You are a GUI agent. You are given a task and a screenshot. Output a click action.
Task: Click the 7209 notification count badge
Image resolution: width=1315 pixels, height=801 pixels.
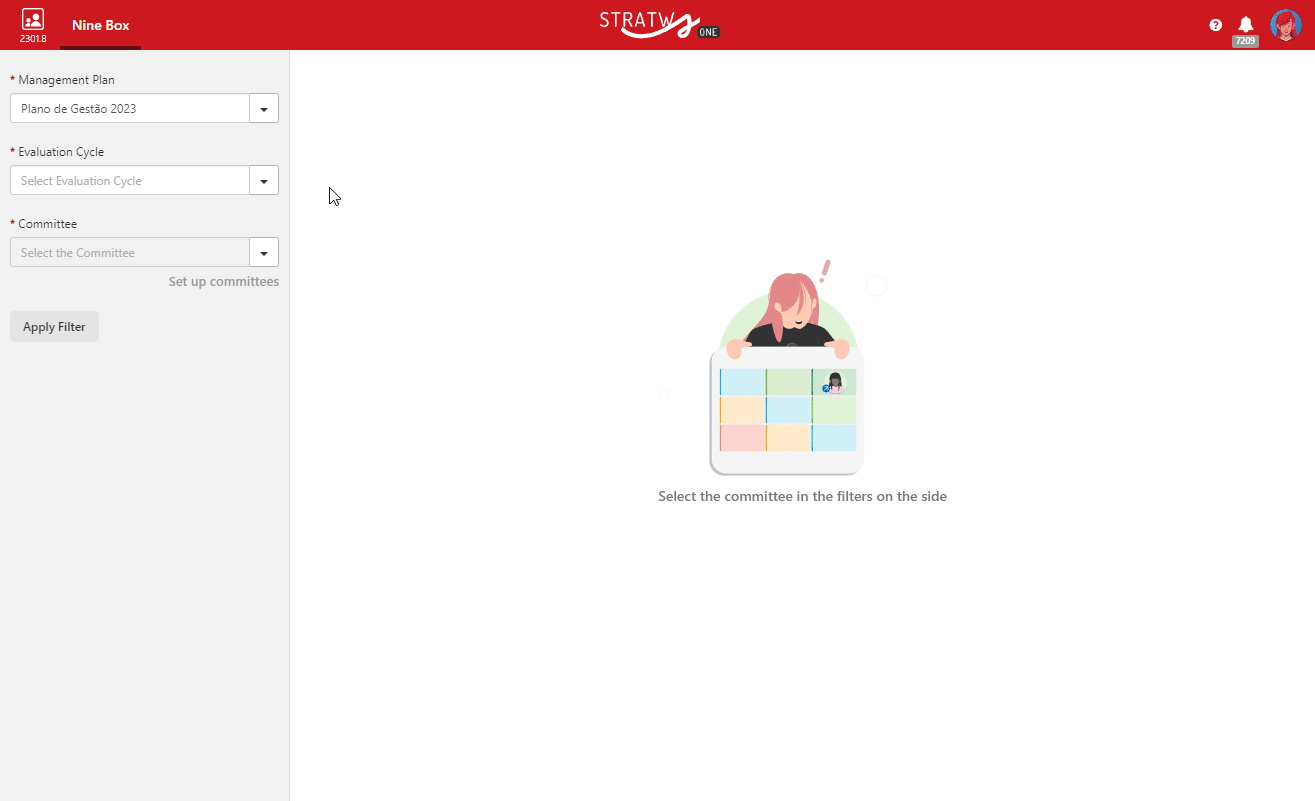[1245, 41]
